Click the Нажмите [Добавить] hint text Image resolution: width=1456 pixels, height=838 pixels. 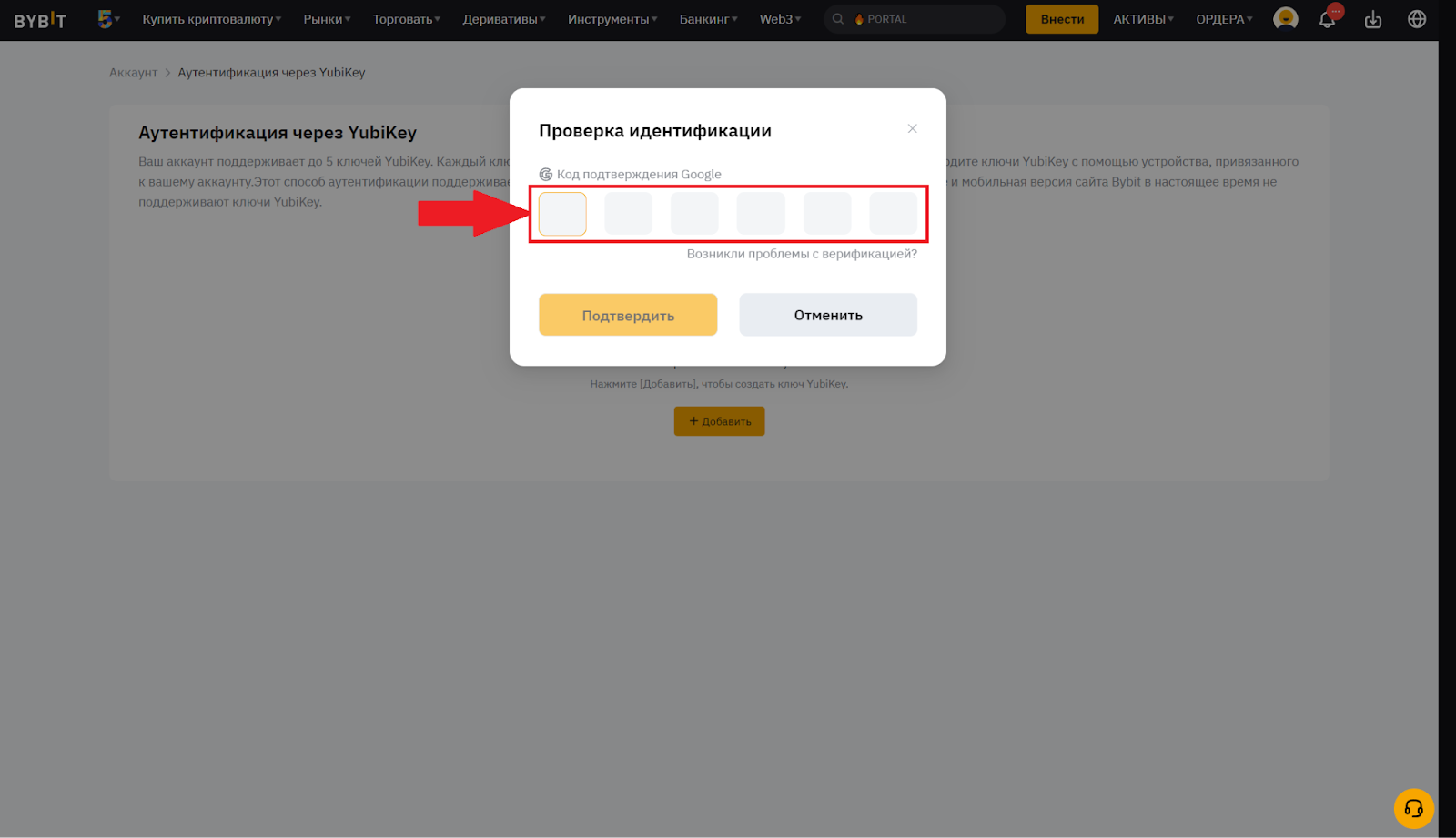click(719, 384)
